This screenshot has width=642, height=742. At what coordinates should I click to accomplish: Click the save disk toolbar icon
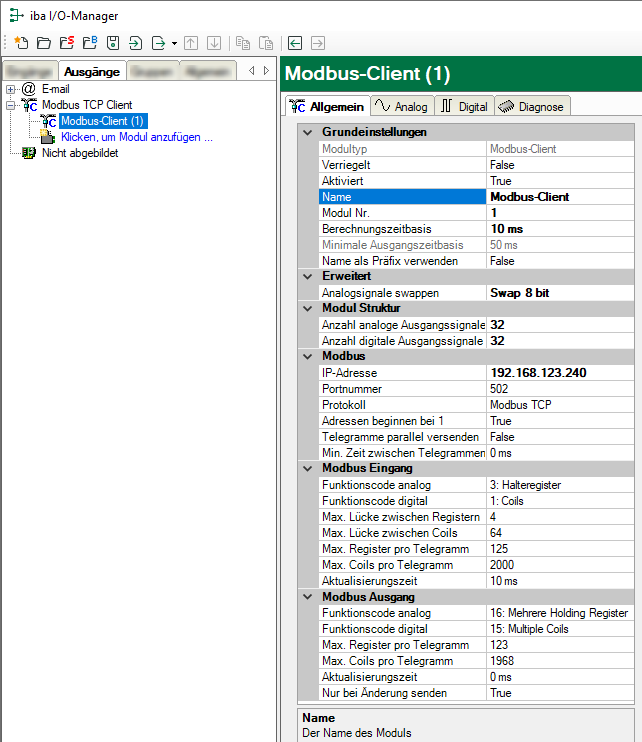click(113, 43)
